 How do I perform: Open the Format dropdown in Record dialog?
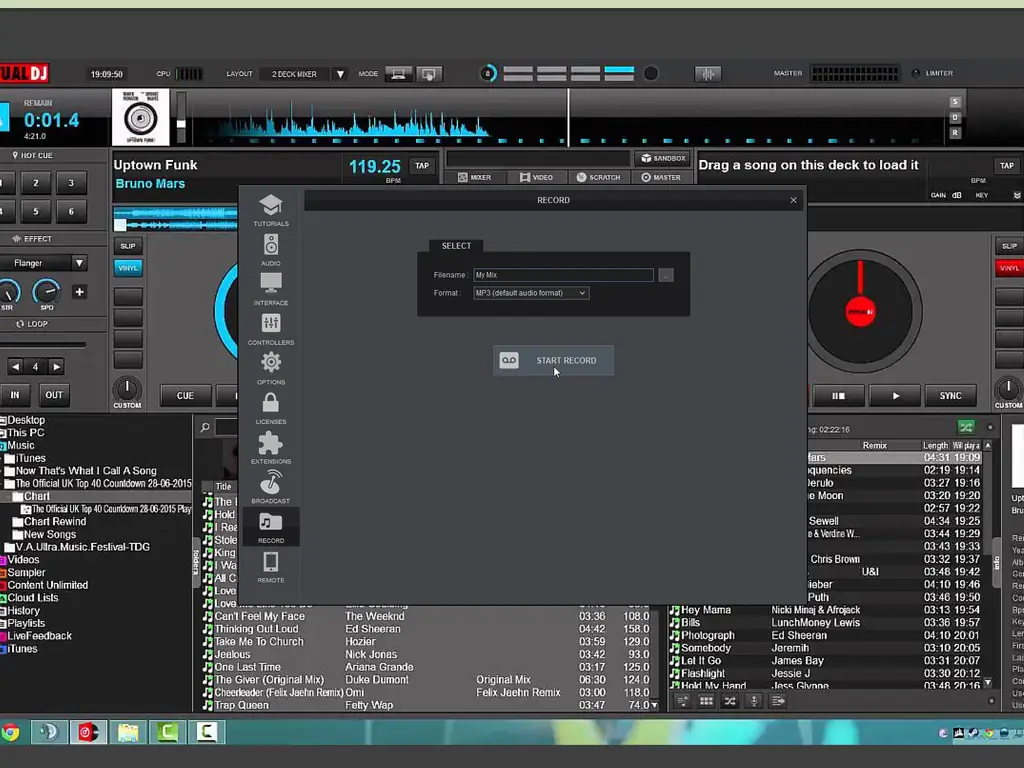click(x=531, y=293)
